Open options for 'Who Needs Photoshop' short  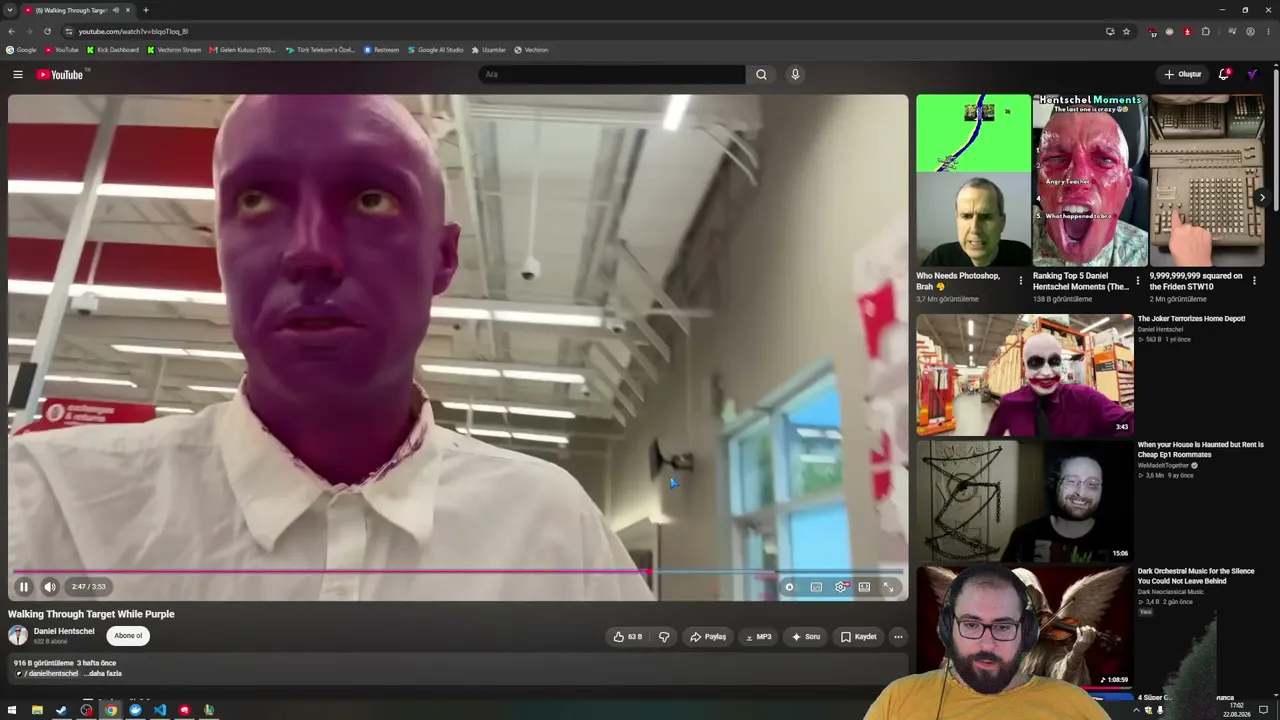pyautogui.click(x=1021, y=281)
